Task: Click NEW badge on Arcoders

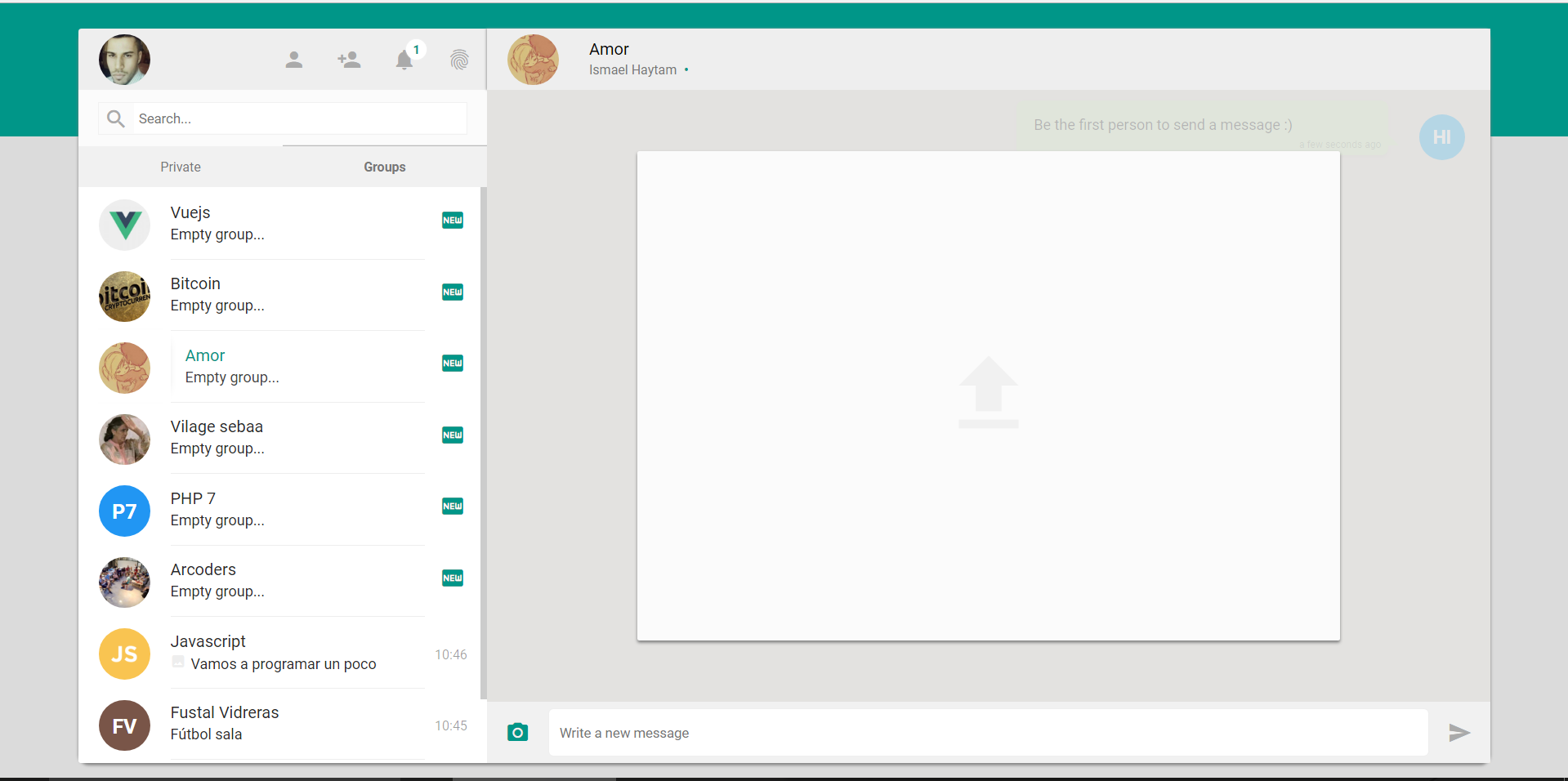Action: [x=453, y=578]
